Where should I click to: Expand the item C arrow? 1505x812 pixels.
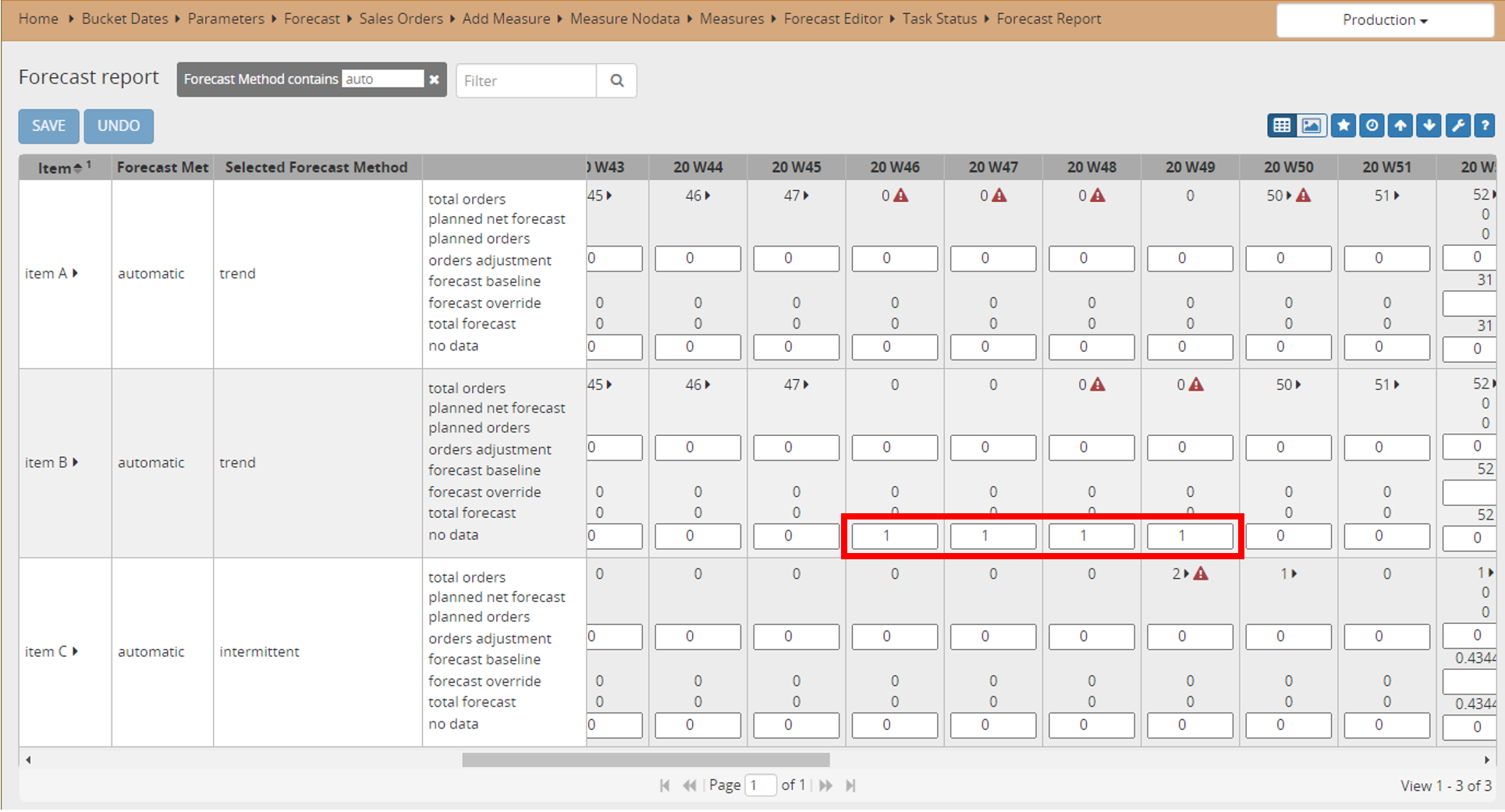(x=76, y=651)
